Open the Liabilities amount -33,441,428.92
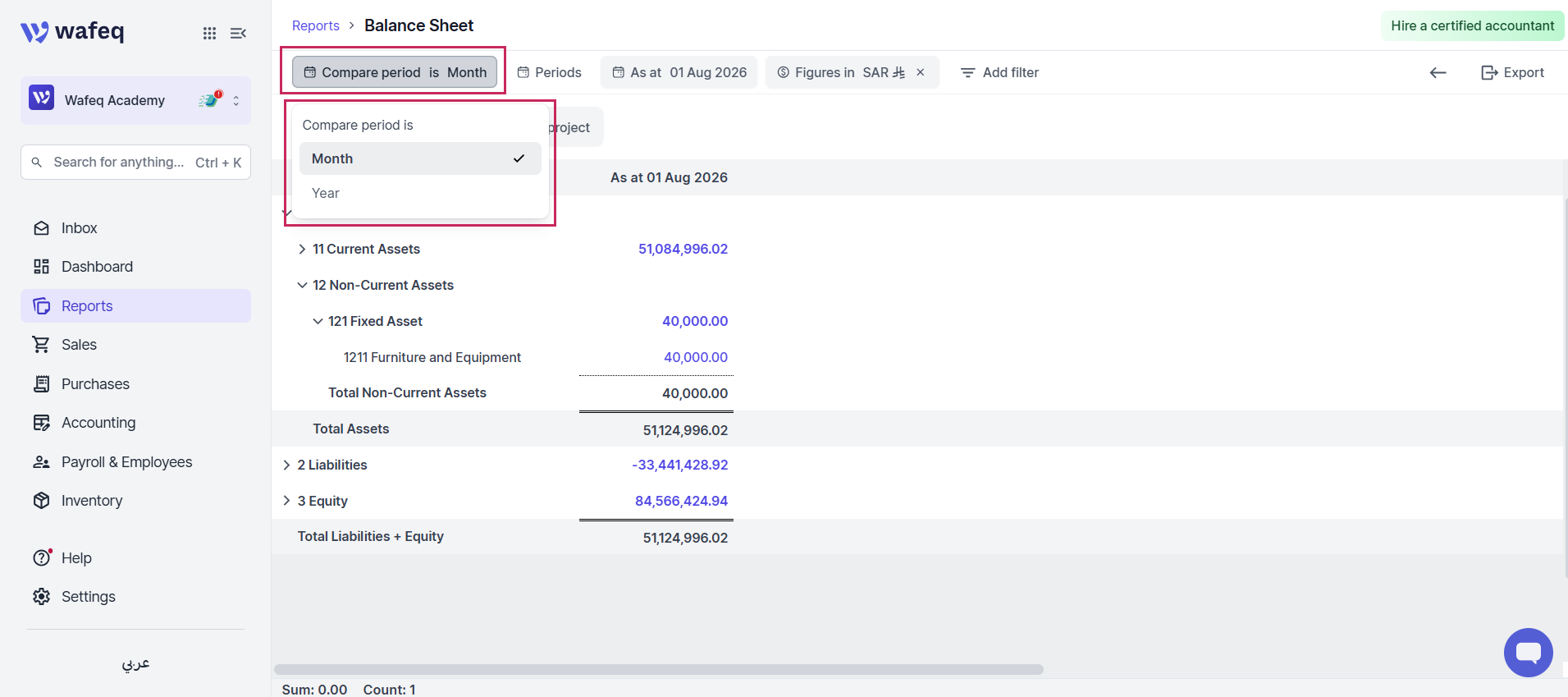The image size is (1568, 697). pos(680,465)
